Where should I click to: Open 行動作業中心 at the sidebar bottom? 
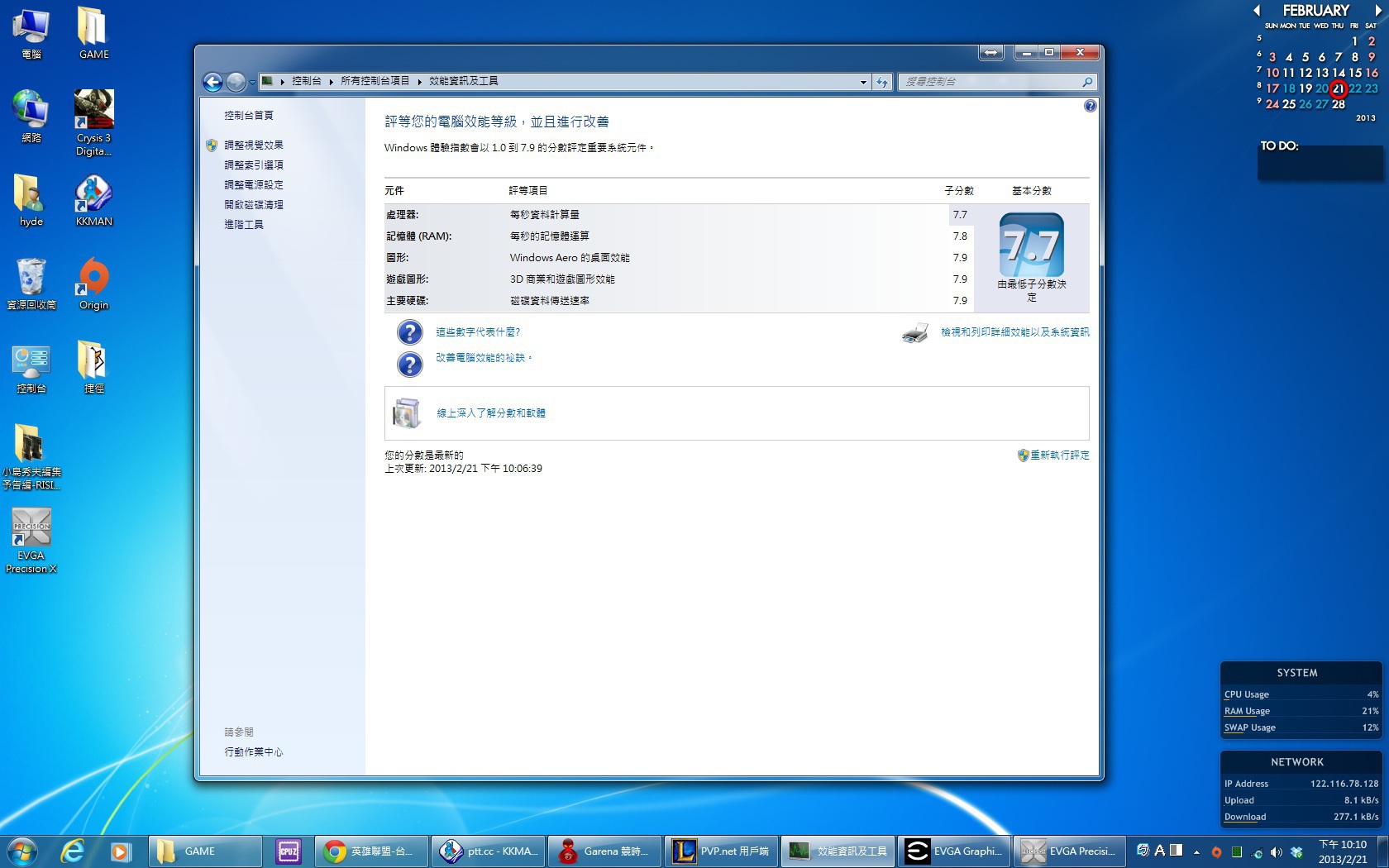[254, 752]
